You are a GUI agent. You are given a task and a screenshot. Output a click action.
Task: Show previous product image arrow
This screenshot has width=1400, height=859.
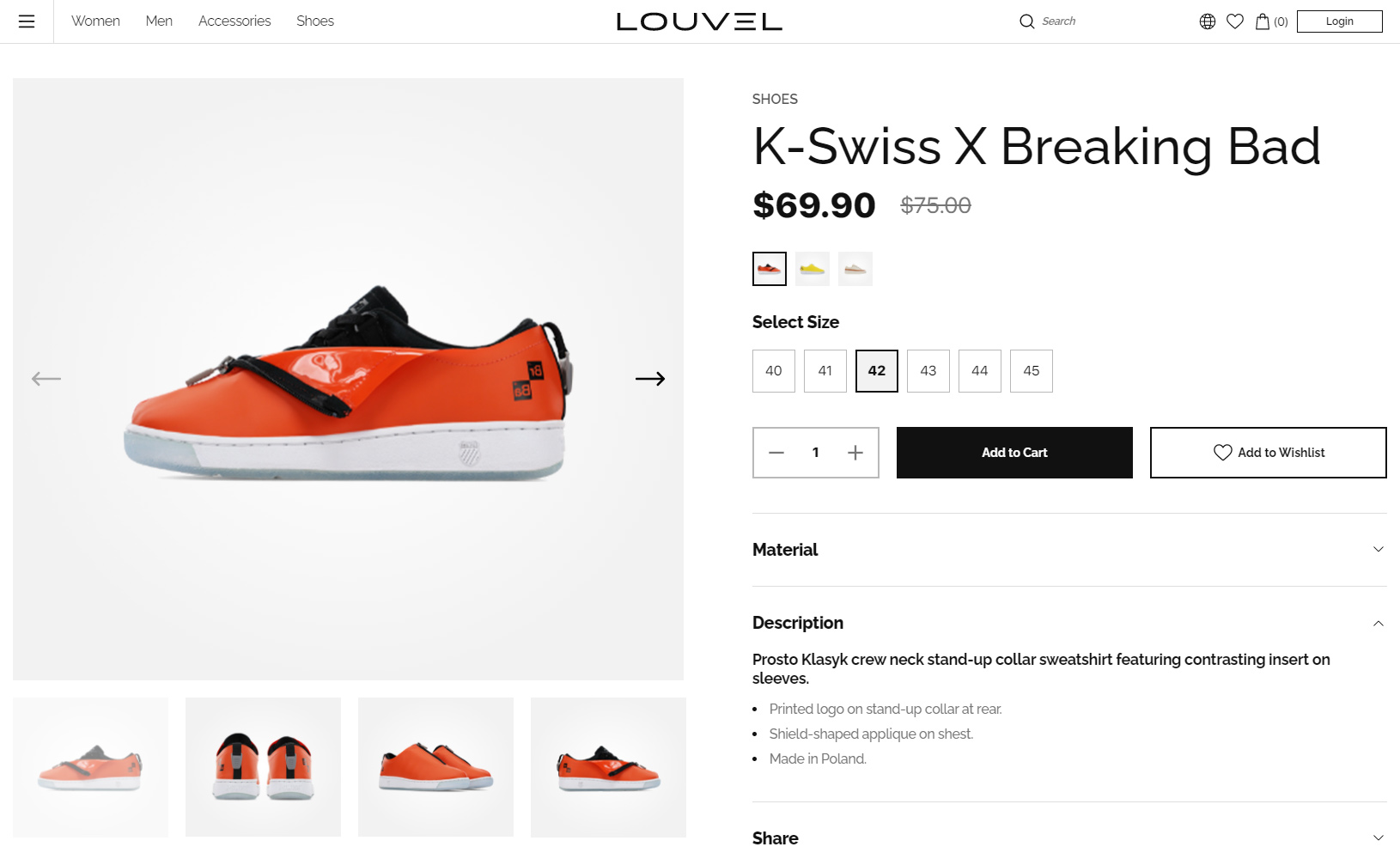click(46, 379)
